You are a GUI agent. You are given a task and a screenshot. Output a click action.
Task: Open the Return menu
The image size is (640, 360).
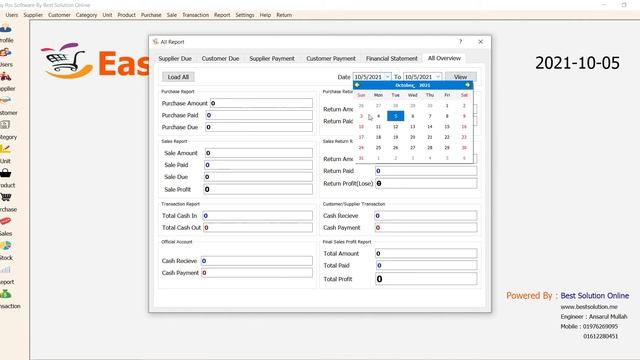click(284, 15)
